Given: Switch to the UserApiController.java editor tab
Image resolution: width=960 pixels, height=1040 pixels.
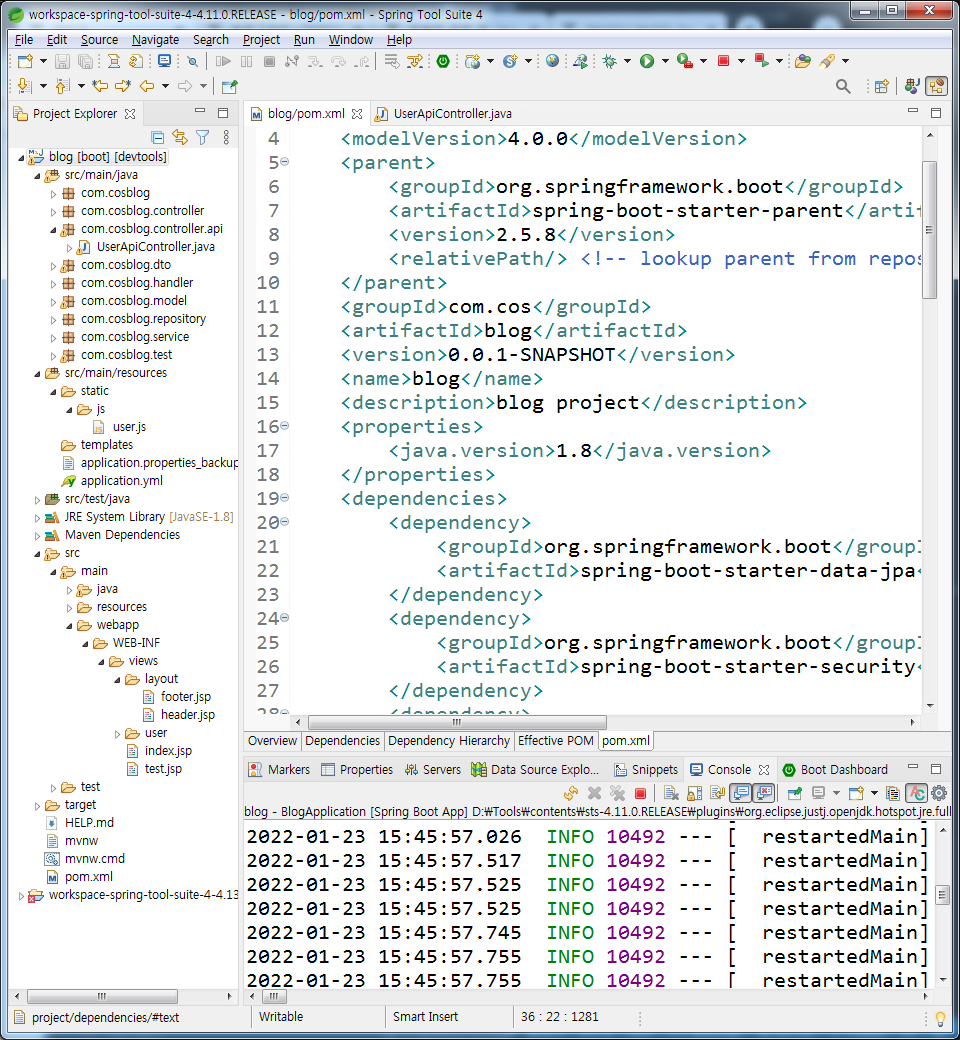Looking at the screenshot, I should [x=444, y=114].
